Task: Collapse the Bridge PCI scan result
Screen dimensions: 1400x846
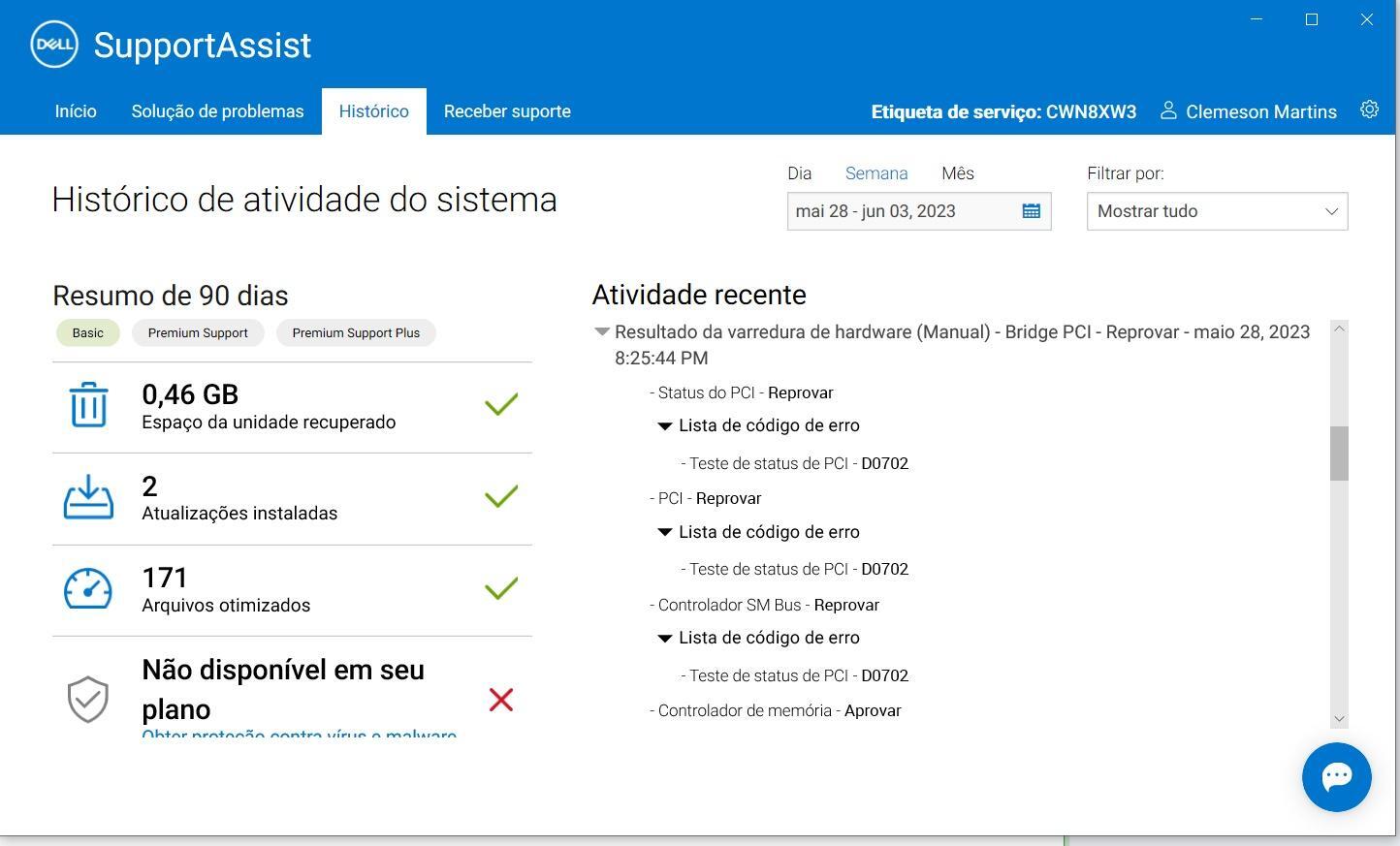Action: click(602, 331)
